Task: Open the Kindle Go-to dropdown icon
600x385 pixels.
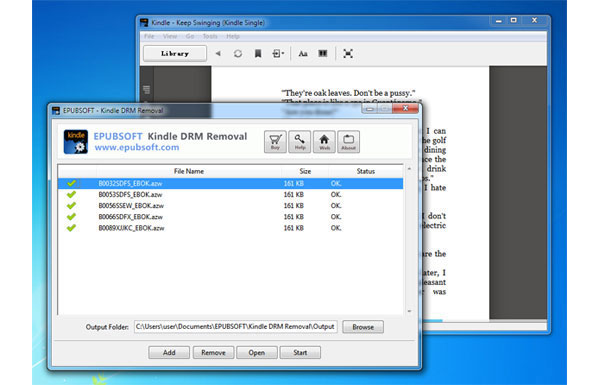Action: click(x=278, y=54)
